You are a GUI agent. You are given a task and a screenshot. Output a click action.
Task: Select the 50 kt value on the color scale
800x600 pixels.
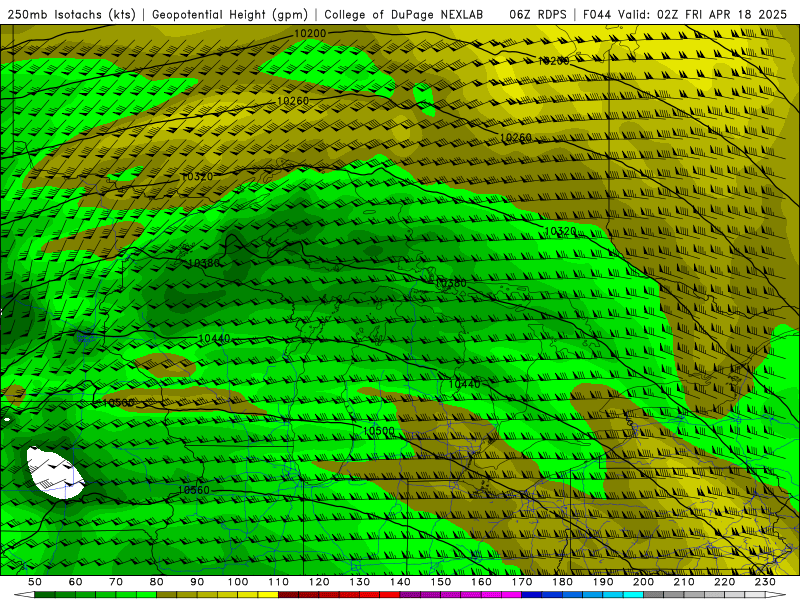(35, 582)
